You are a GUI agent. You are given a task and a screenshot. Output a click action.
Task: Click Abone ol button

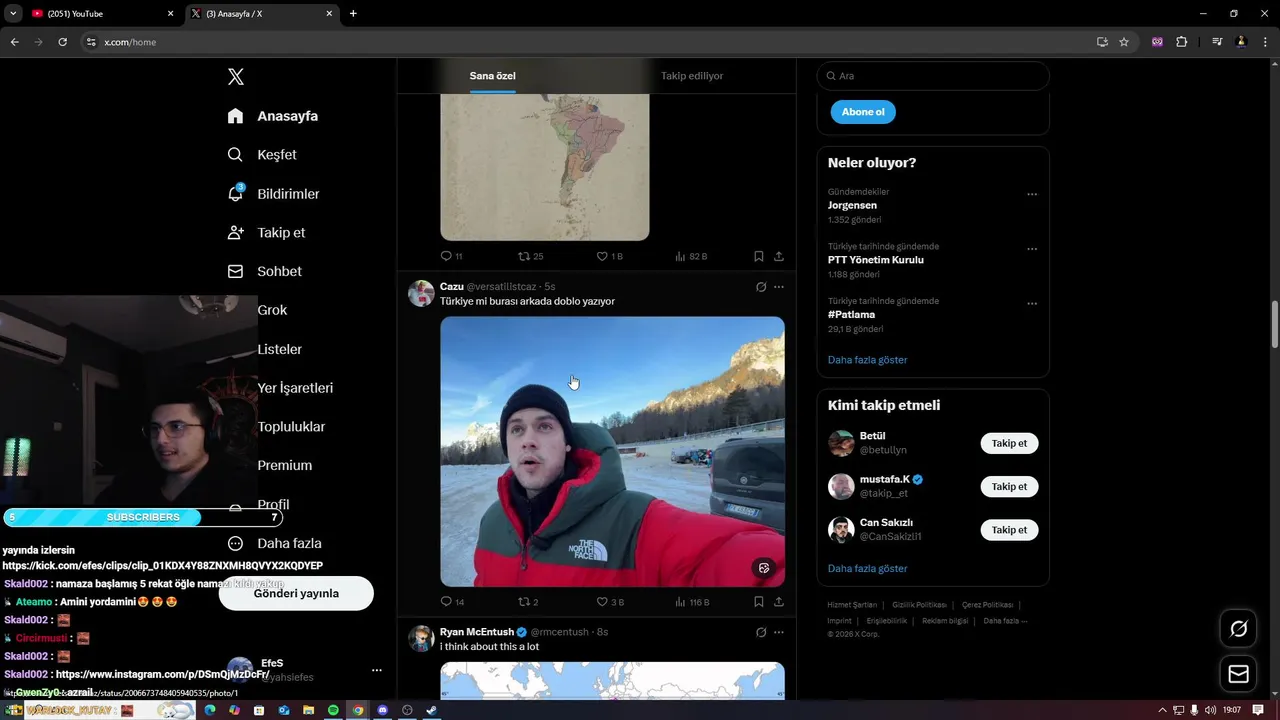click(x=863, y=112)
